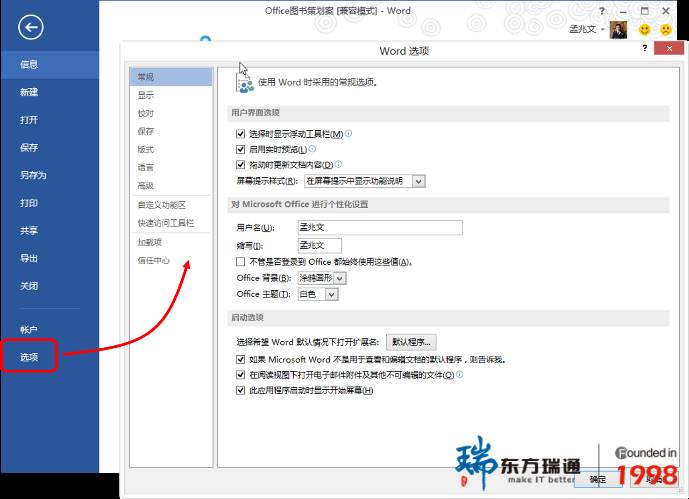Image resolution: width=689 pixels, height=499 pixels.
Task: Click the smiley face feedback icon
Action: click(x=645, y=30)
